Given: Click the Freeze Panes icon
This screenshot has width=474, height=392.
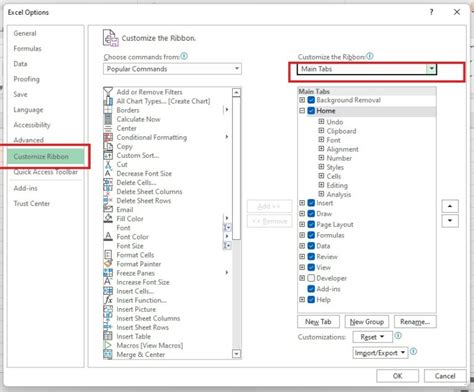Looking at the screenshot, I should click(x=108, y=273).
